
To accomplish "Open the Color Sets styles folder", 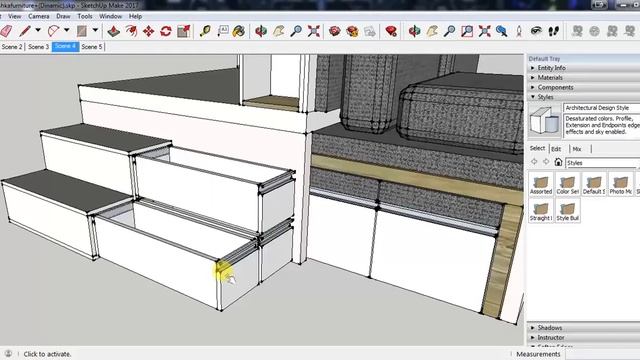I will coord(568,184).
